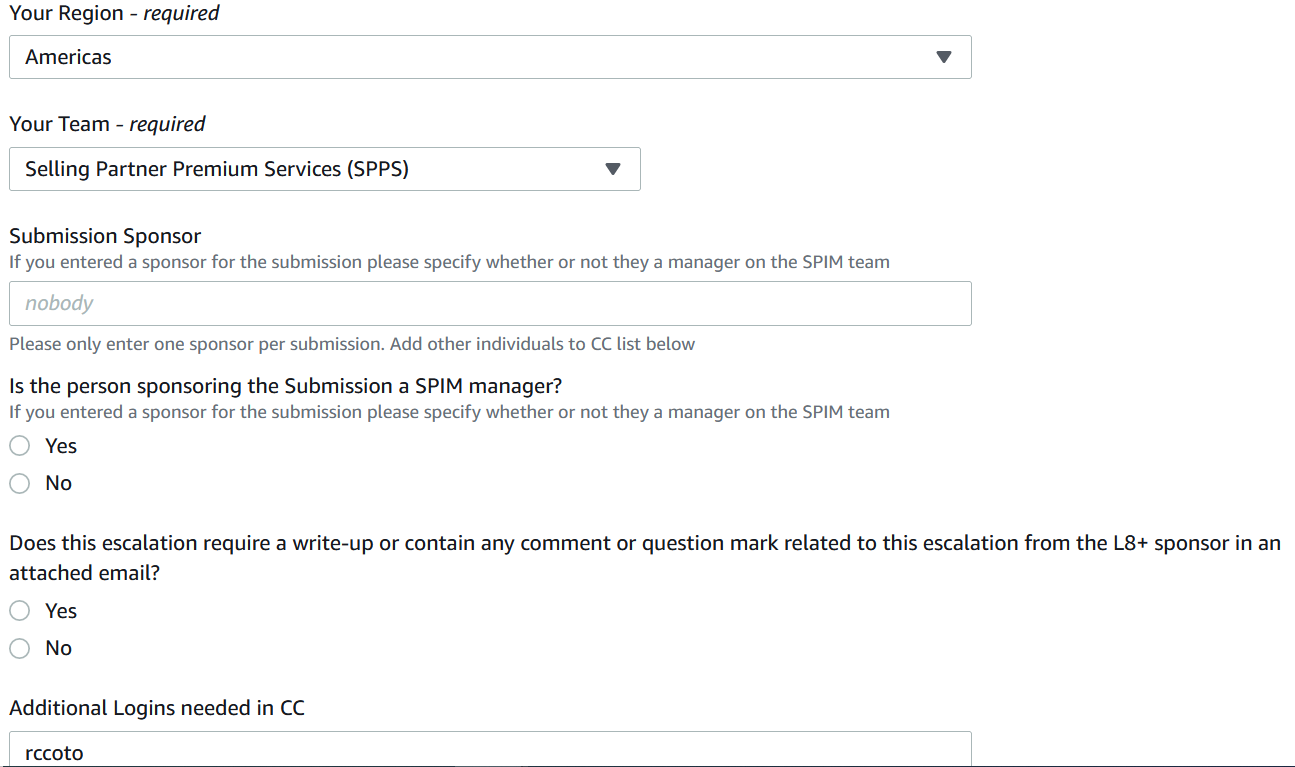Click the escalation write-up question text
This screenshot has width=1295, height=767.
click(644, 544)
